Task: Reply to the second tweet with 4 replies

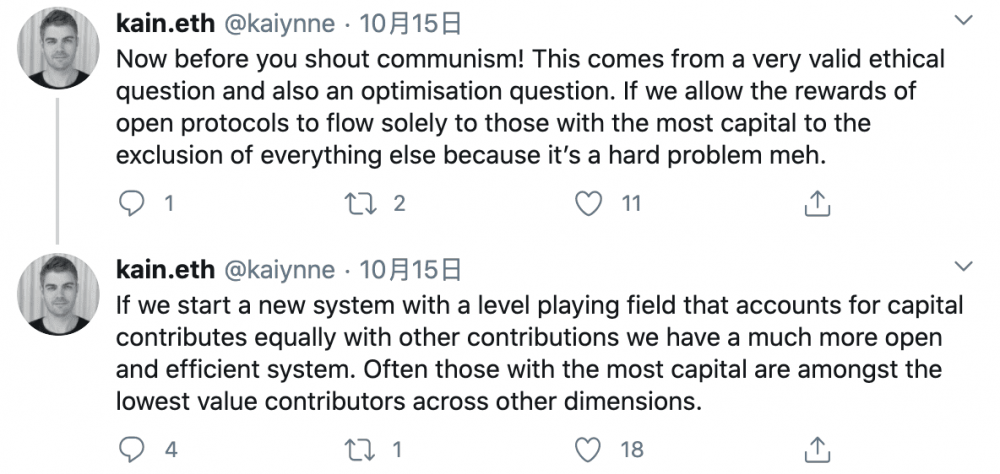Action: point(132,450)
